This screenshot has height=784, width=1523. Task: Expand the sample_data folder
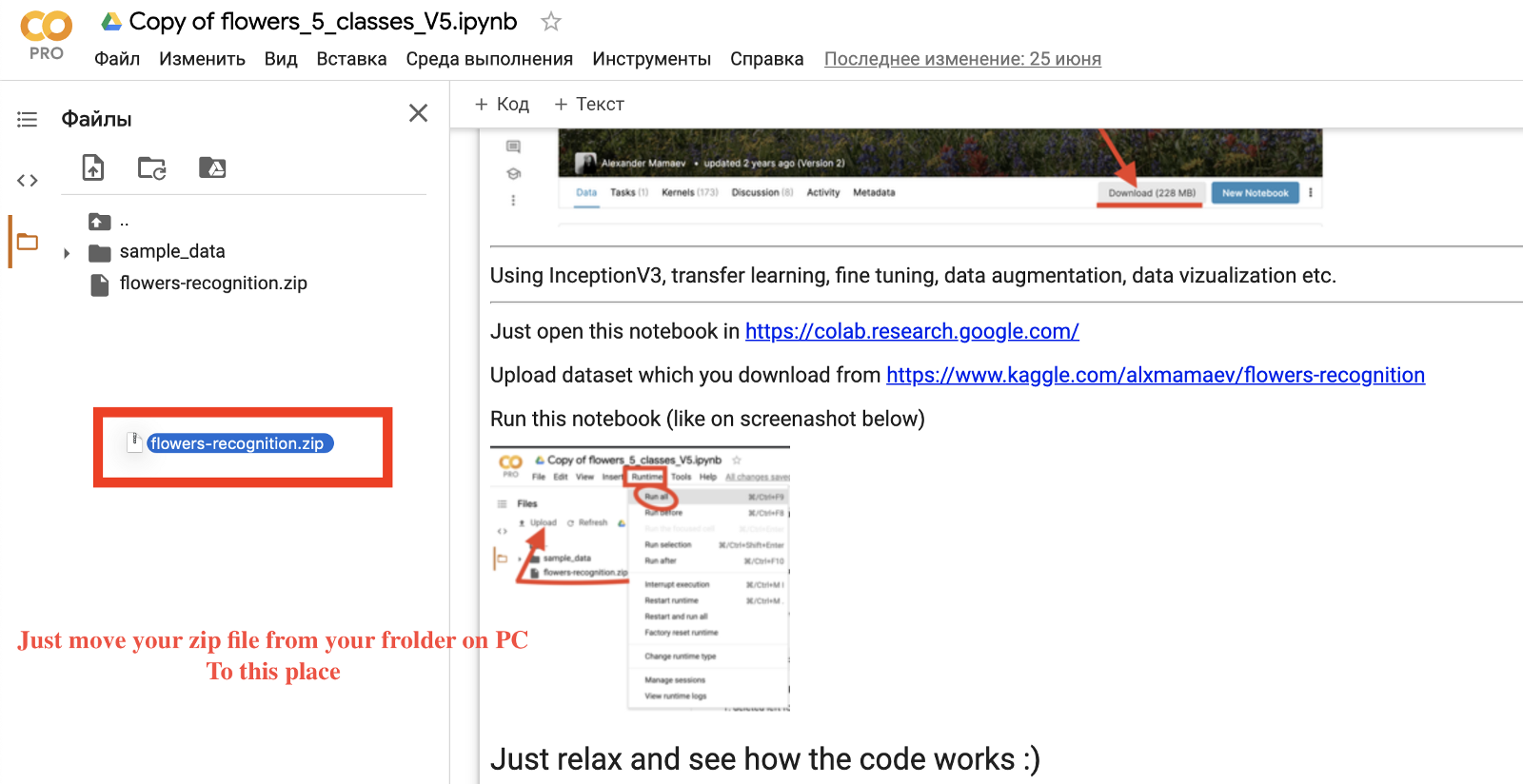(x=67, y=253)
